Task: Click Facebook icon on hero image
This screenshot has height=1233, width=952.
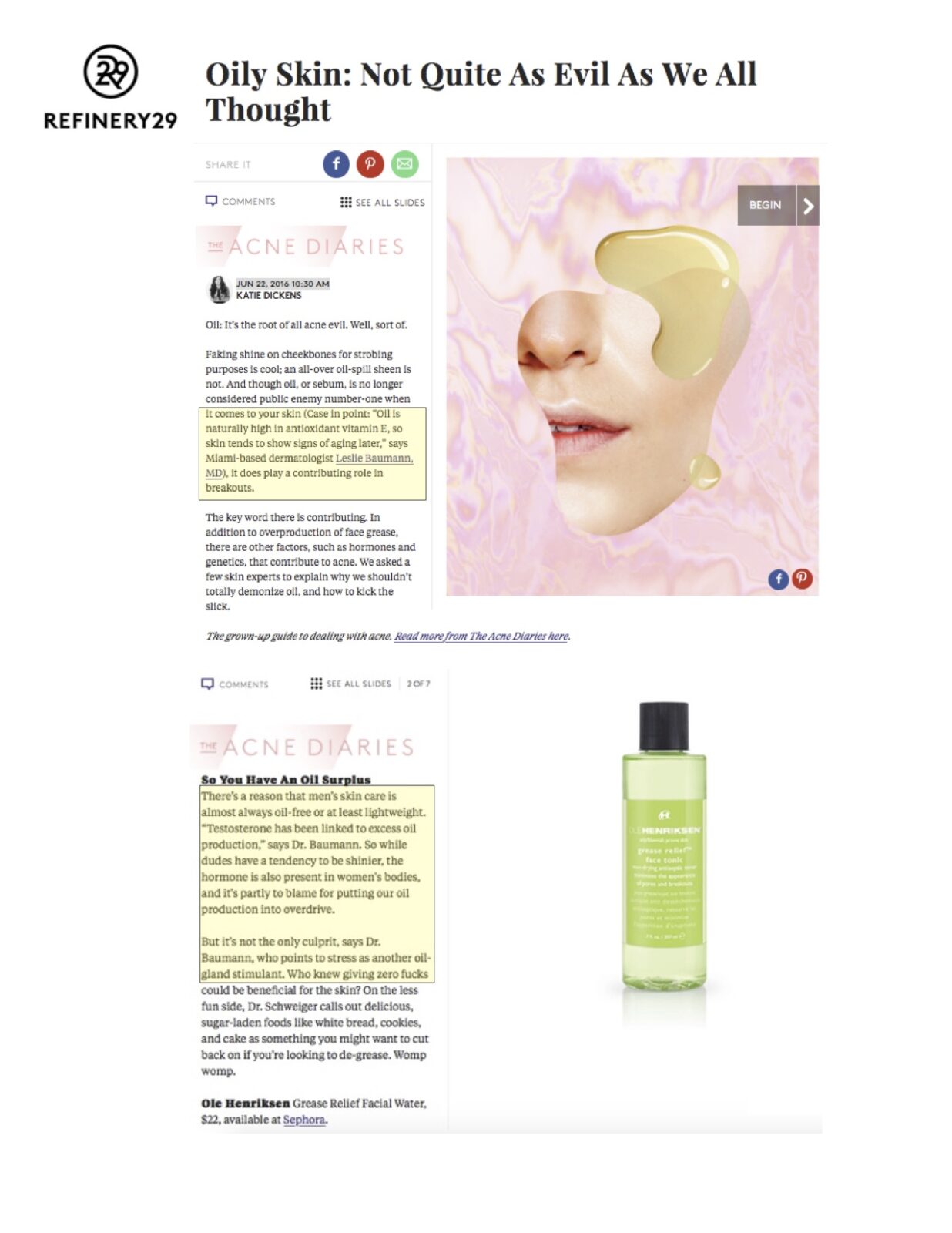Action: (x=778, y=579)
